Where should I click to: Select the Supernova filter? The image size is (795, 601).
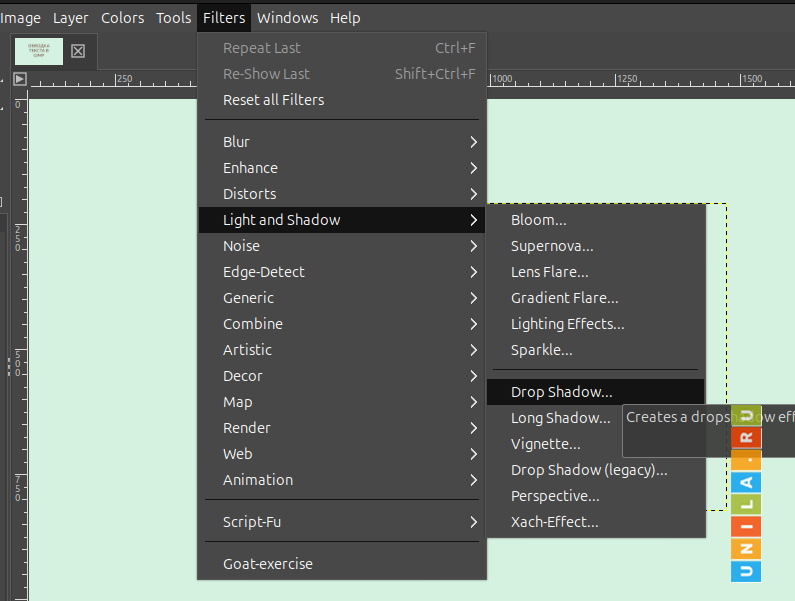point(552,246)
